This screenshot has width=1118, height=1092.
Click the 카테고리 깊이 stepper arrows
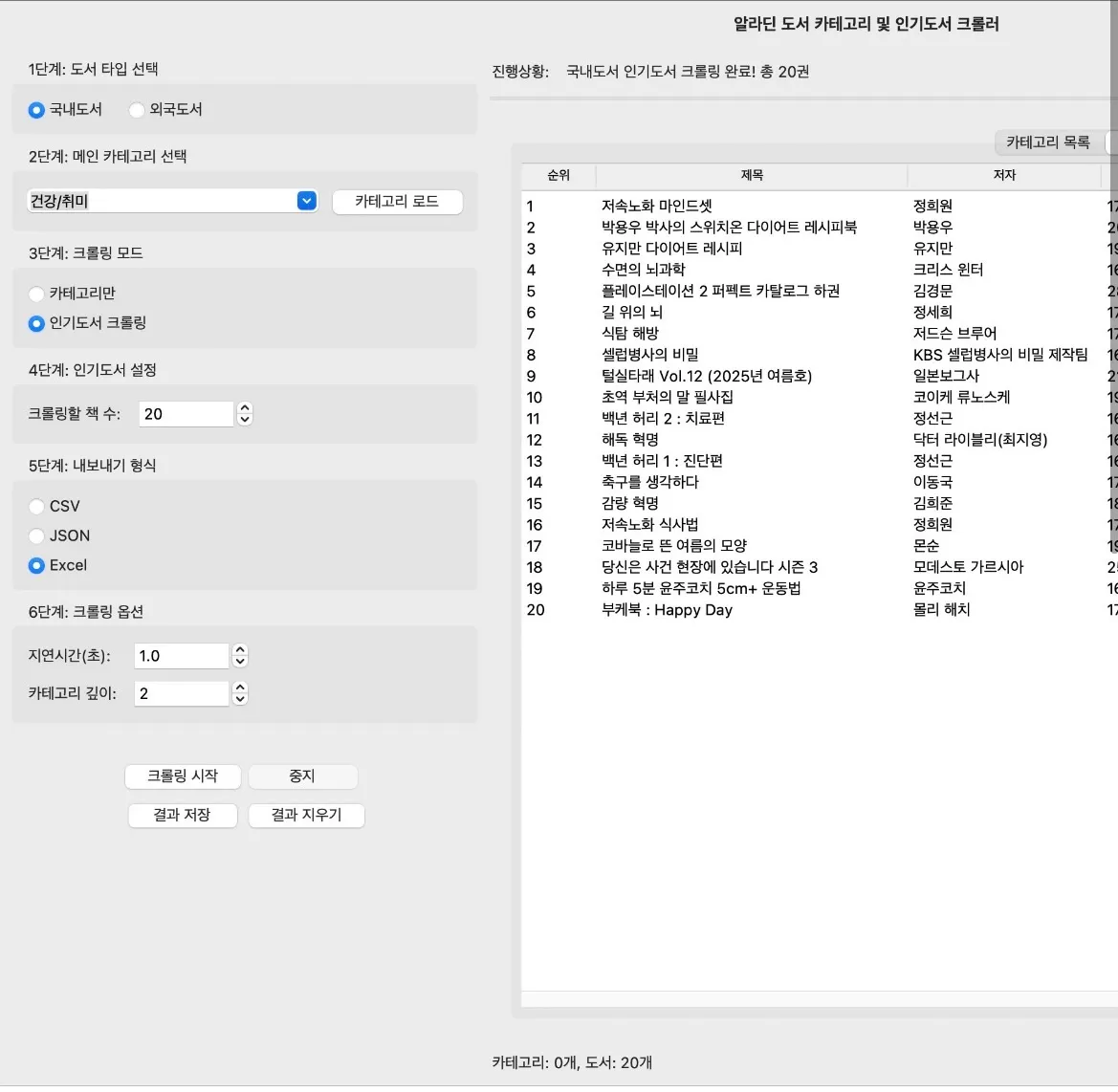pyautogui.click(x=240, y=693)
